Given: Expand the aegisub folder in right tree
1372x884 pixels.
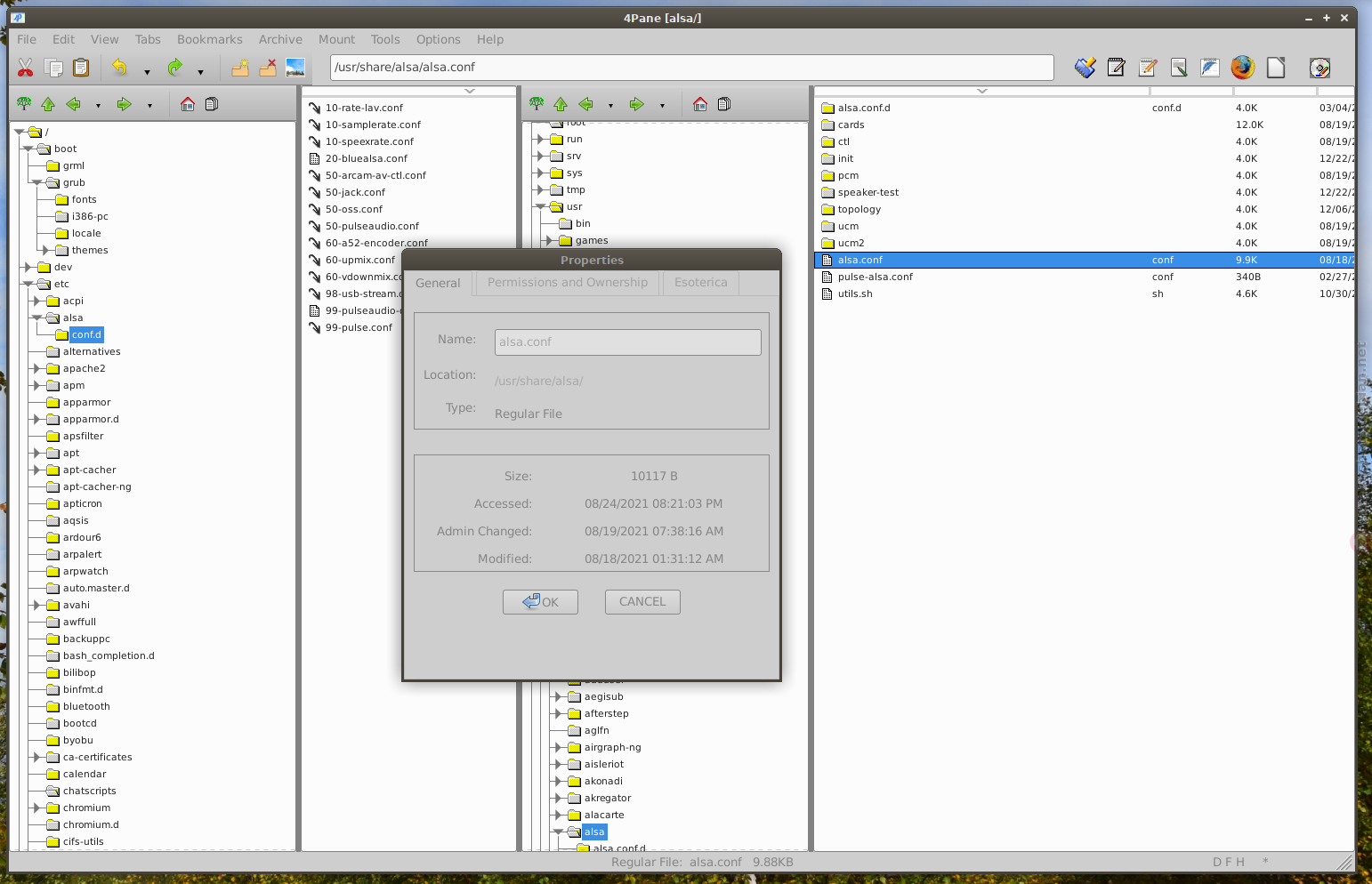Looking at the screenshot, I should coord(558,696).
